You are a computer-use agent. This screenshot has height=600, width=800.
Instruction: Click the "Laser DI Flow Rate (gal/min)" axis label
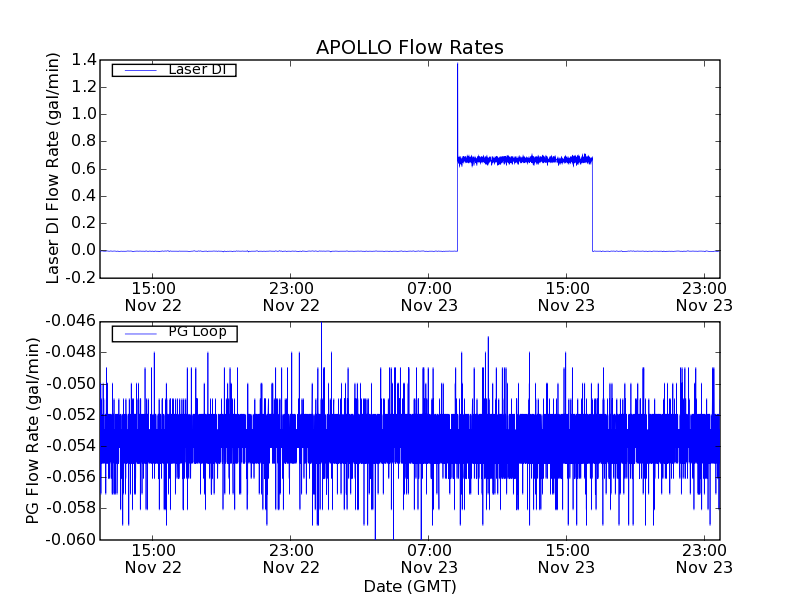point(54,168)
